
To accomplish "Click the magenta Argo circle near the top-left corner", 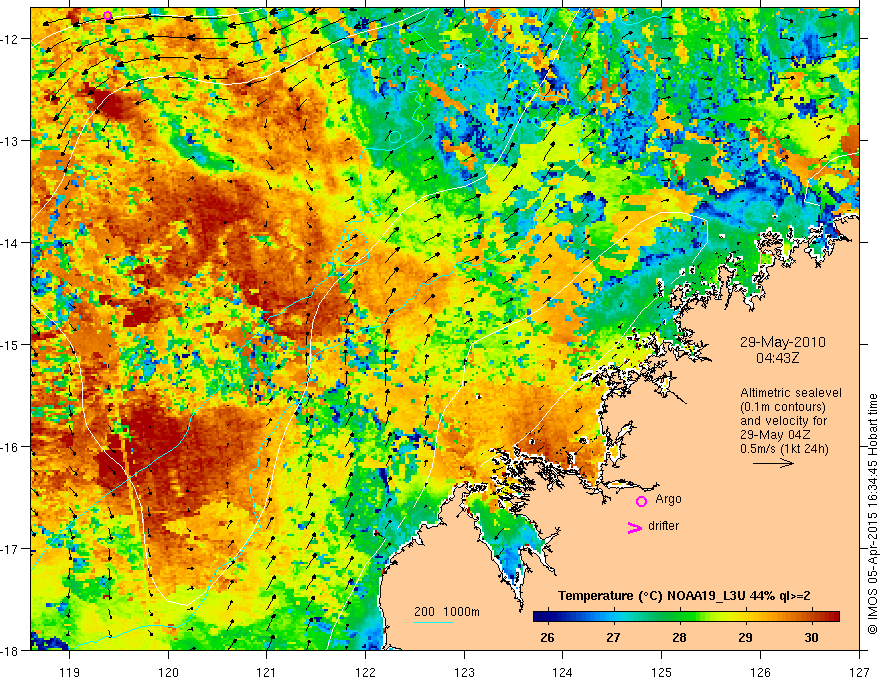I will 108,16.
